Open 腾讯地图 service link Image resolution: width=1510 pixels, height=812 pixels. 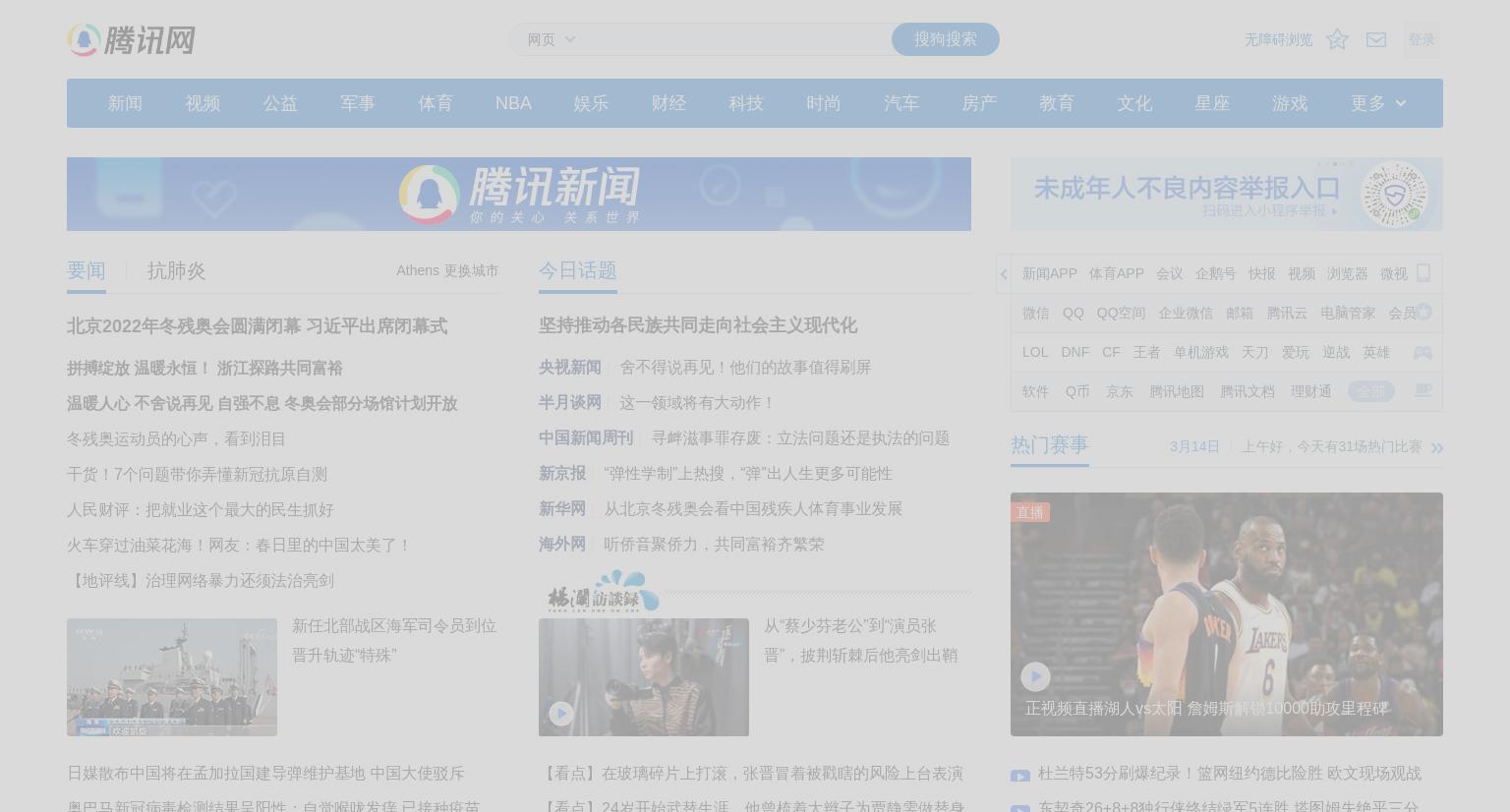click(1177, 391)
